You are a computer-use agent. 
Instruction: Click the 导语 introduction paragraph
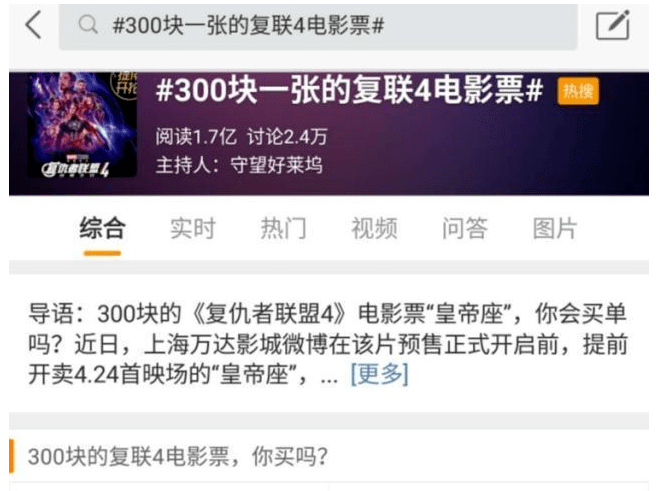tap(328, 344)
